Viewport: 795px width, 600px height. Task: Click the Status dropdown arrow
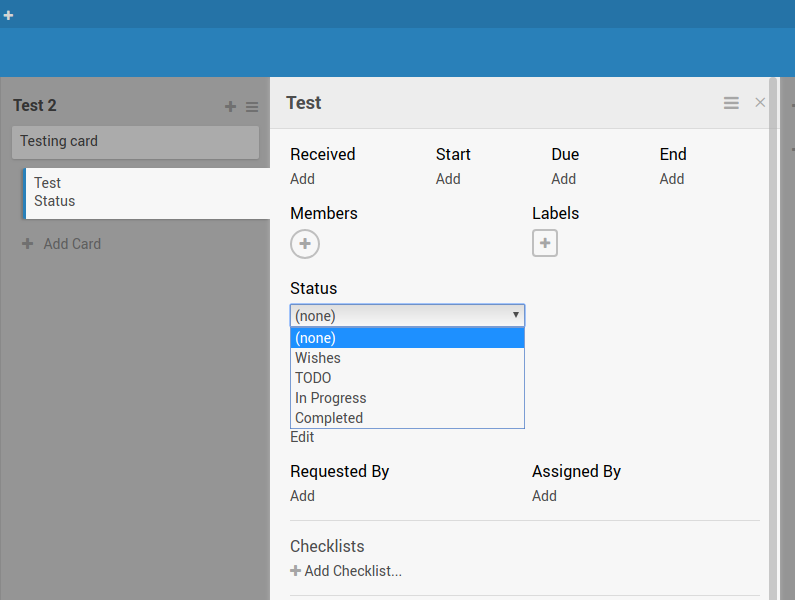tap(516, 315)
